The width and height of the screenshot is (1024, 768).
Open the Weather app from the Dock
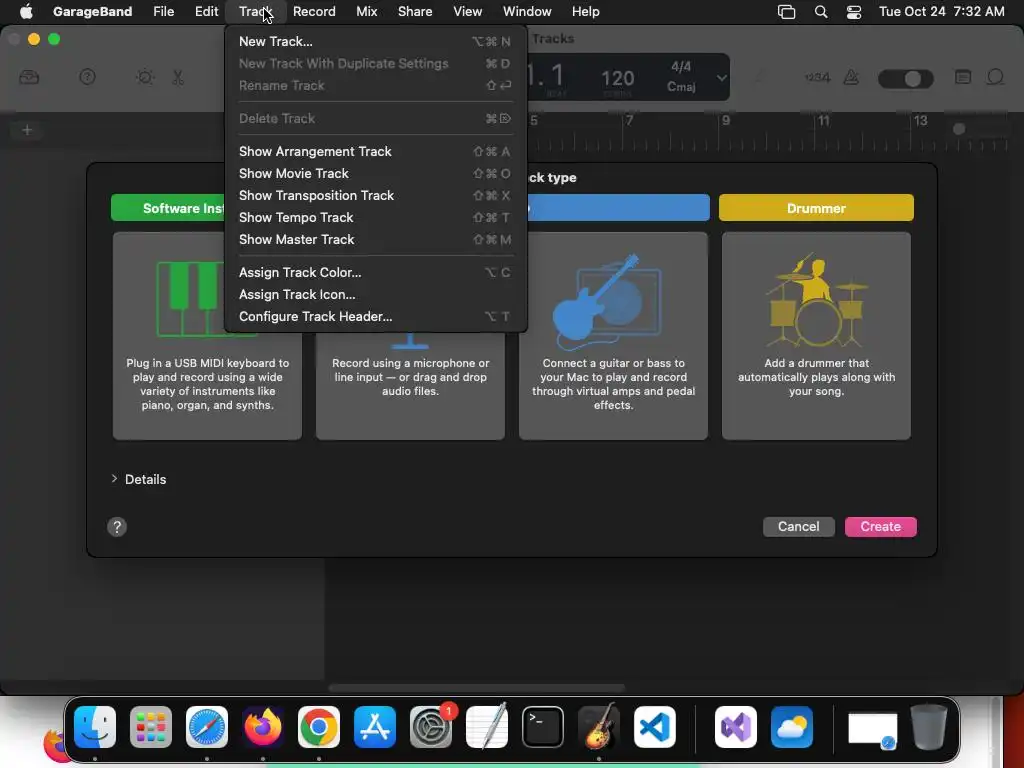pyautogui.click(x=792, y=727)
